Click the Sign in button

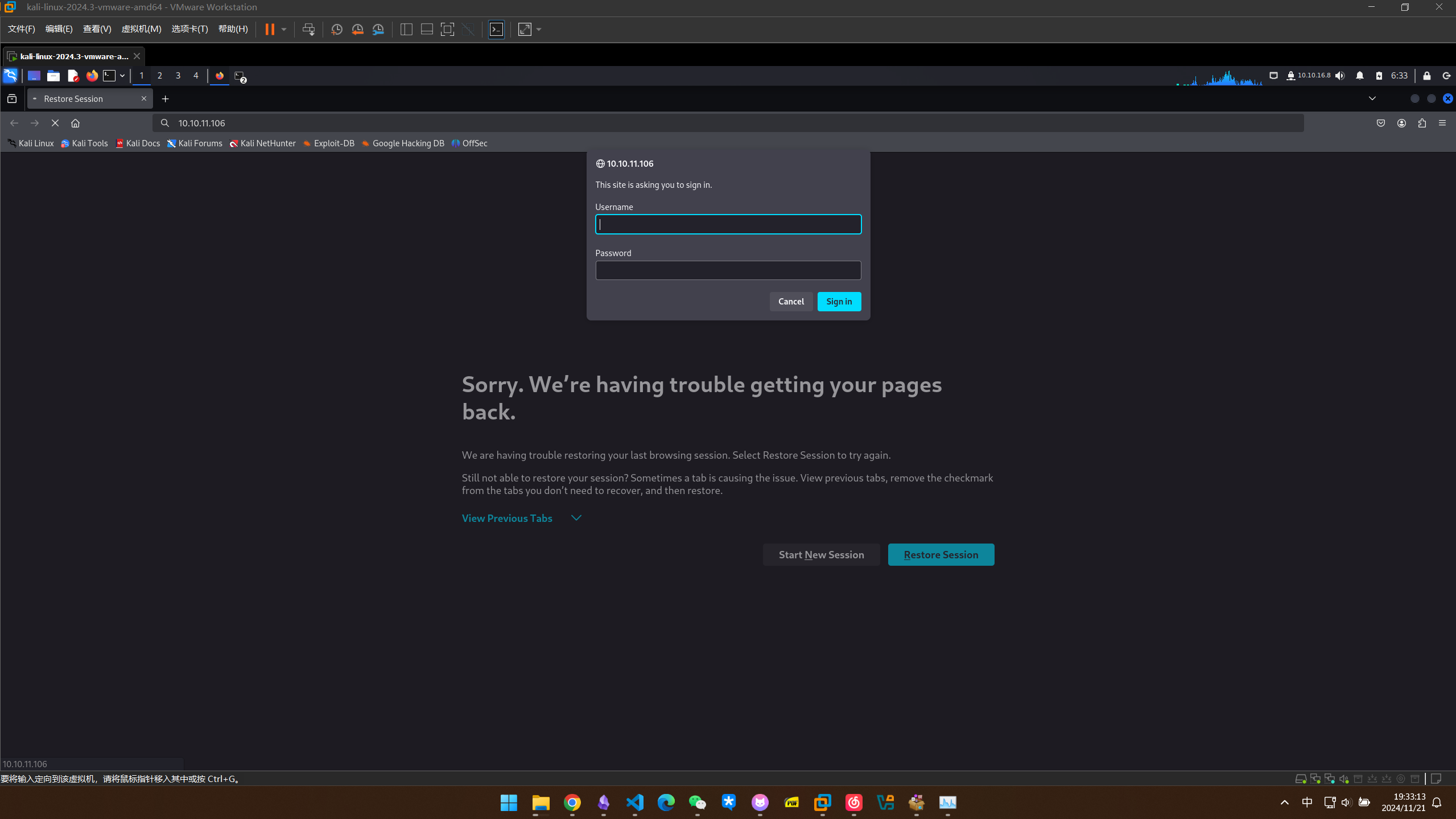[x=839, y=302]
